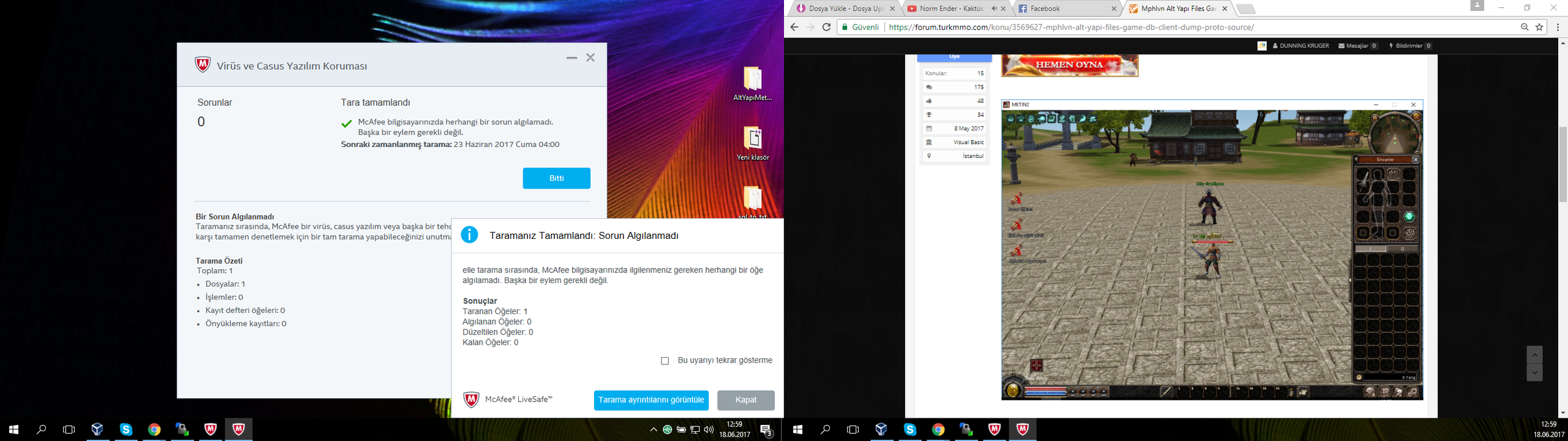Click the green tray icon beside the hidden-icons arrow
Viewport: 1568px width, 441px height.
click(668, 430)
